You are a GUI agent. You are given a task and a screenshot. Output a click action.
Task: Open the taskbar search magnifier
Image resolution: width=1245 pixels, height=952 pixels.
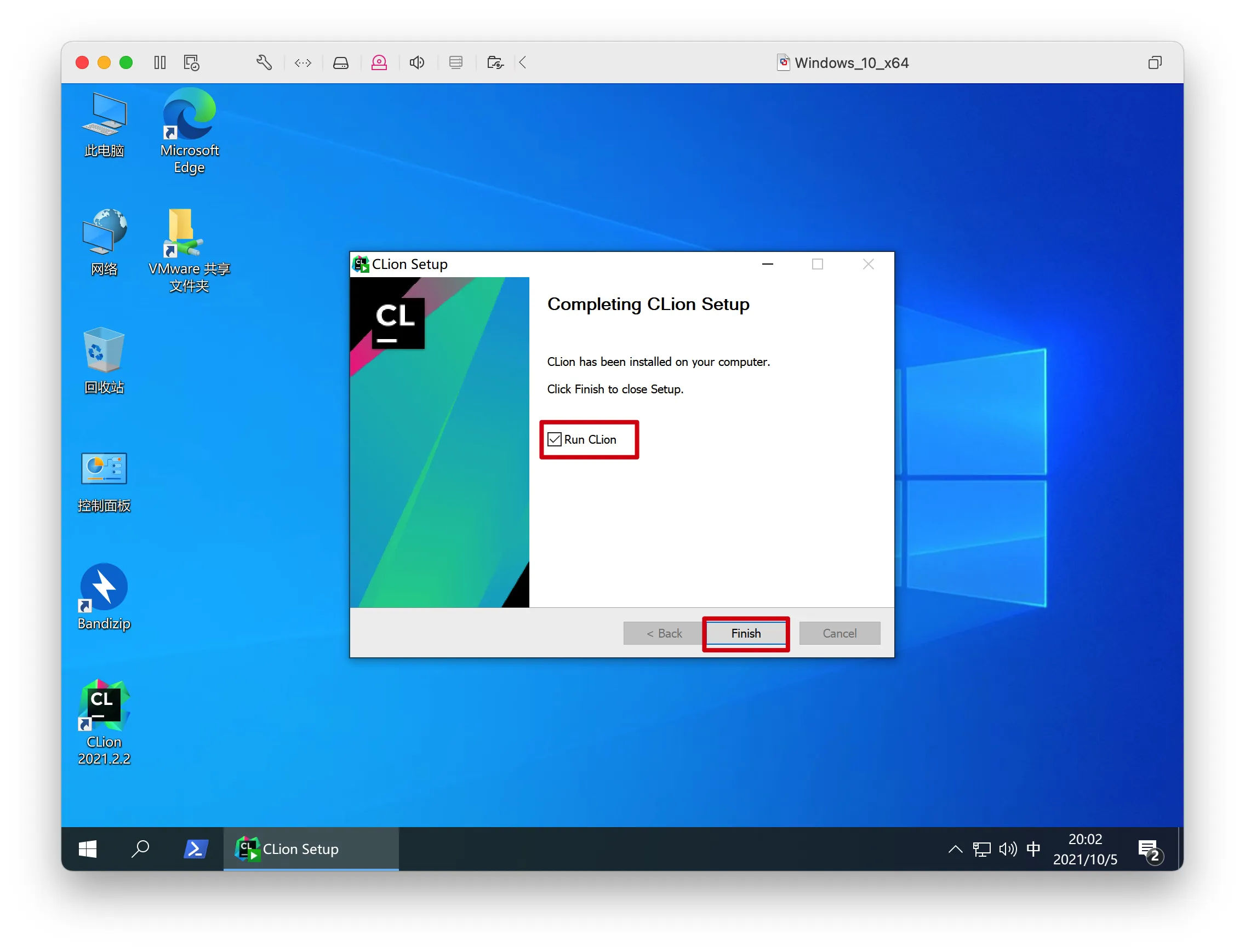tap(140, 849)
